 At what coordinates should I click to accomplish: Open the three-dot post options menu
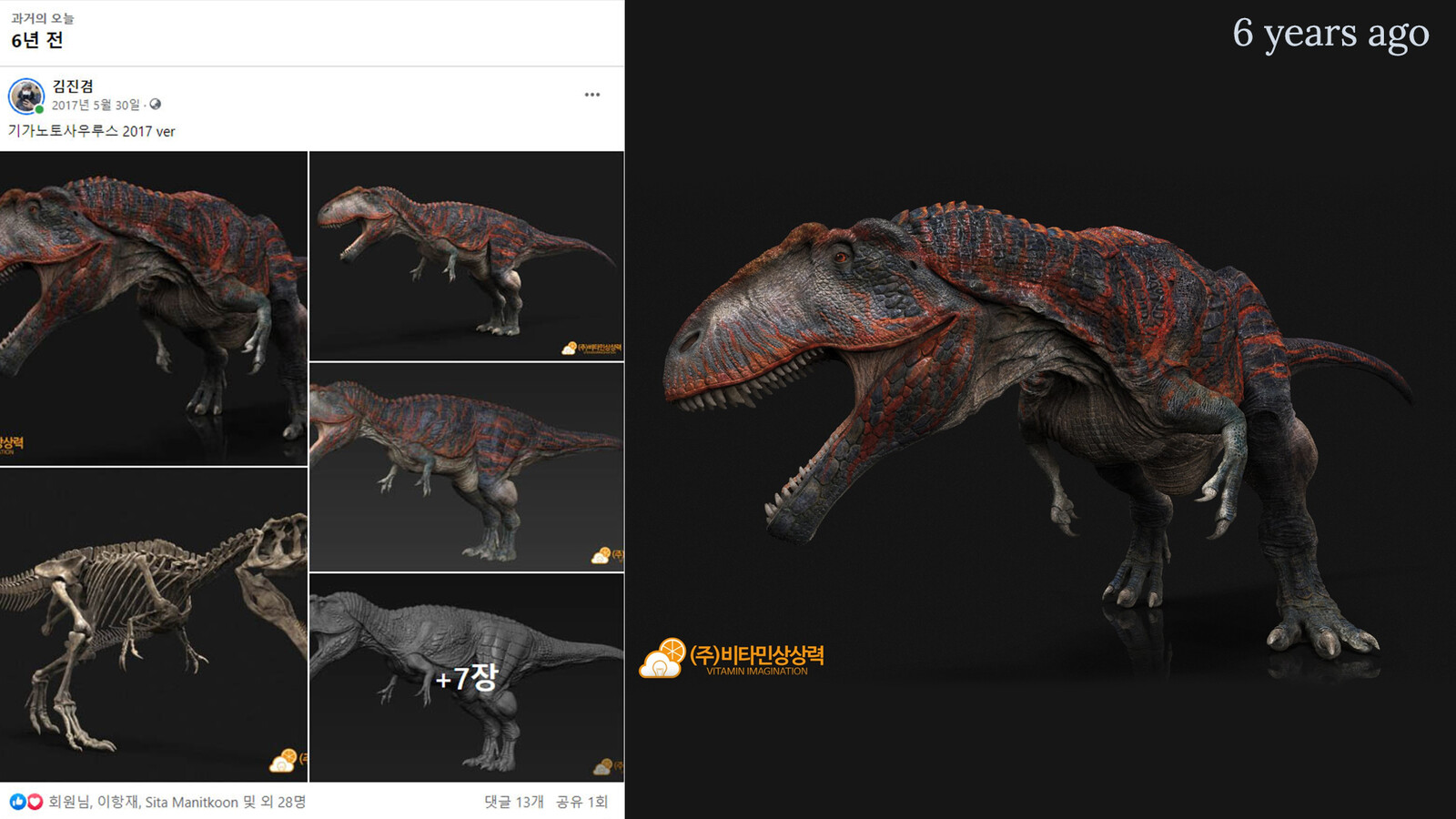tap(592, 95)
